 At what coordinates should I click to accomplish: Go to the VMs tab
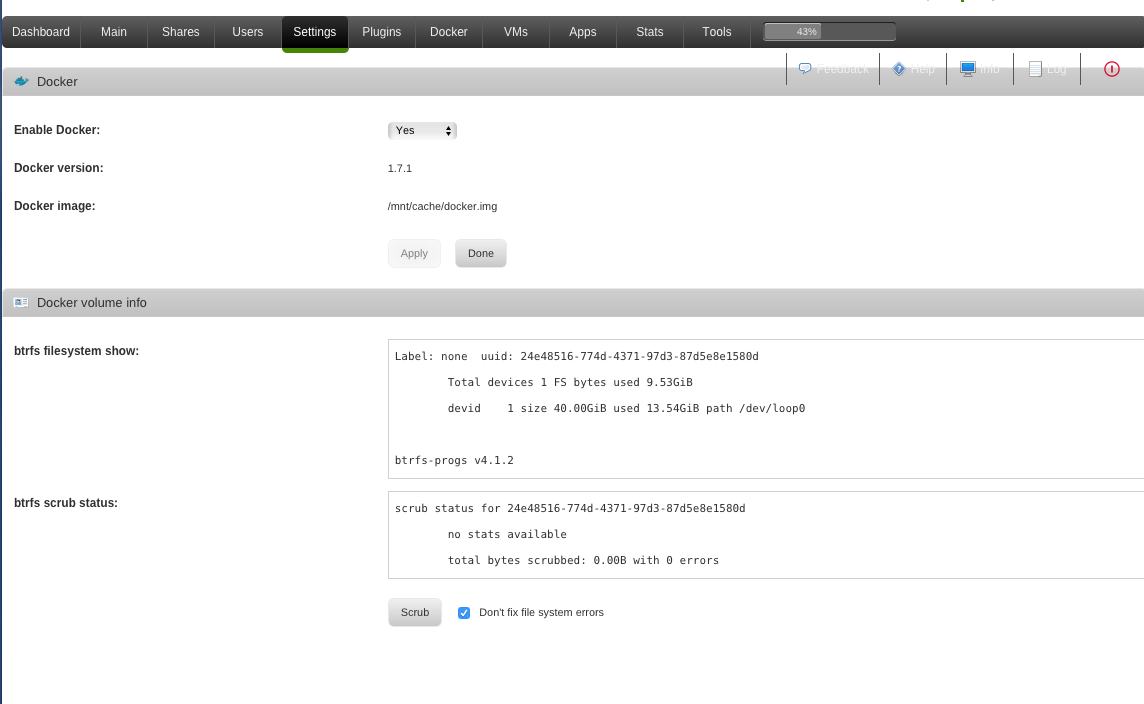(x=515, y=31)
